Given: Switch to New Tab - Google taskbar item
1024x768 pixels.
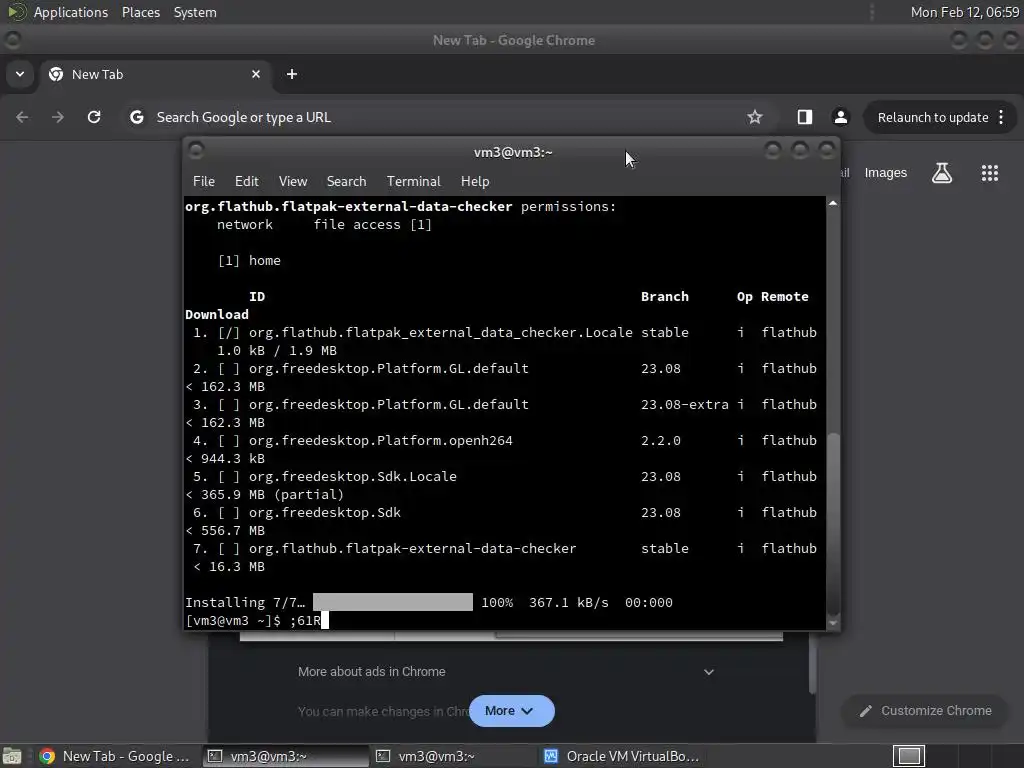Looking at the screenshot, I should click(114, 756).
